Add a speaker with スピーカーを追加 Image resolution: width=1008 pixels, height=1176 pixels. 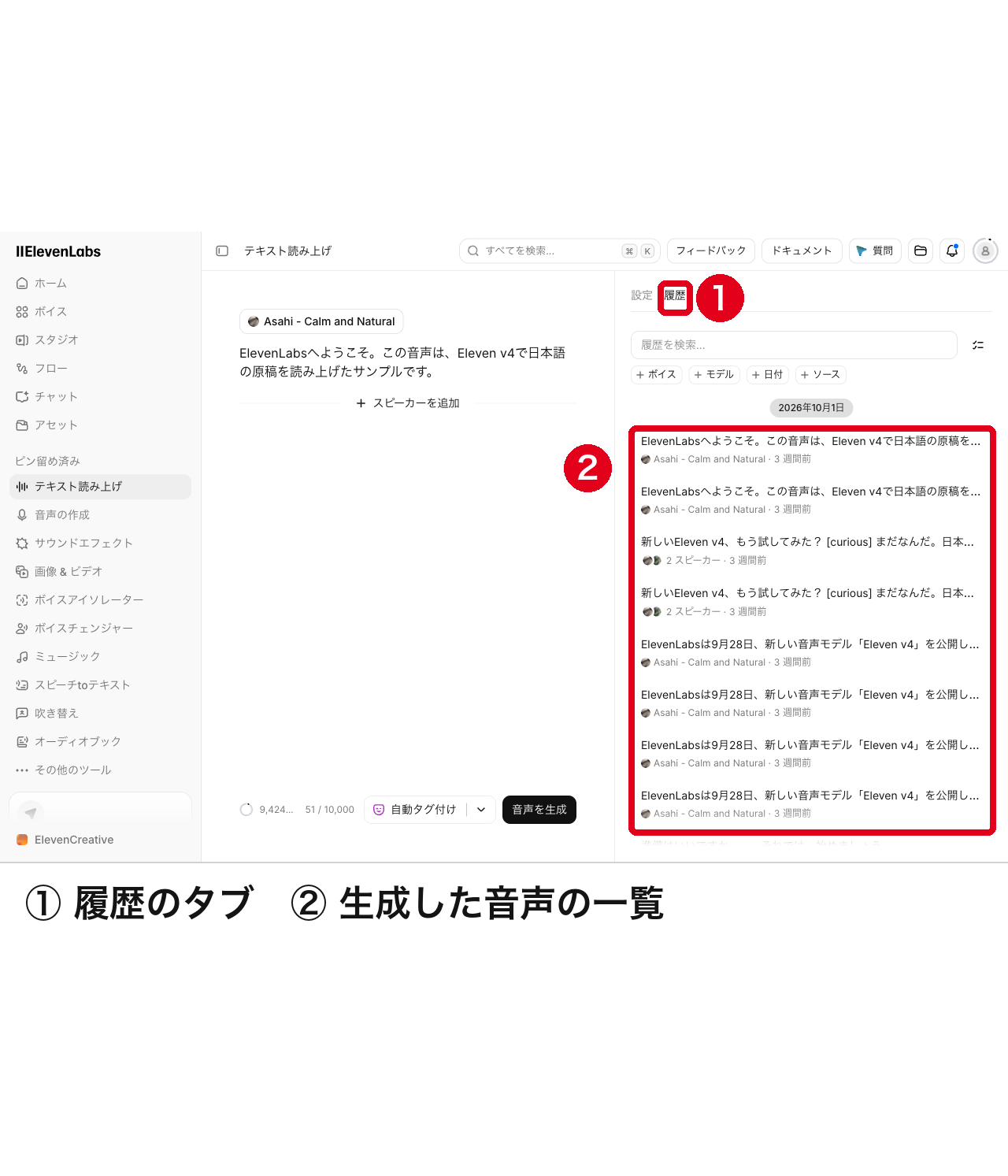click(x=408, y=403)
